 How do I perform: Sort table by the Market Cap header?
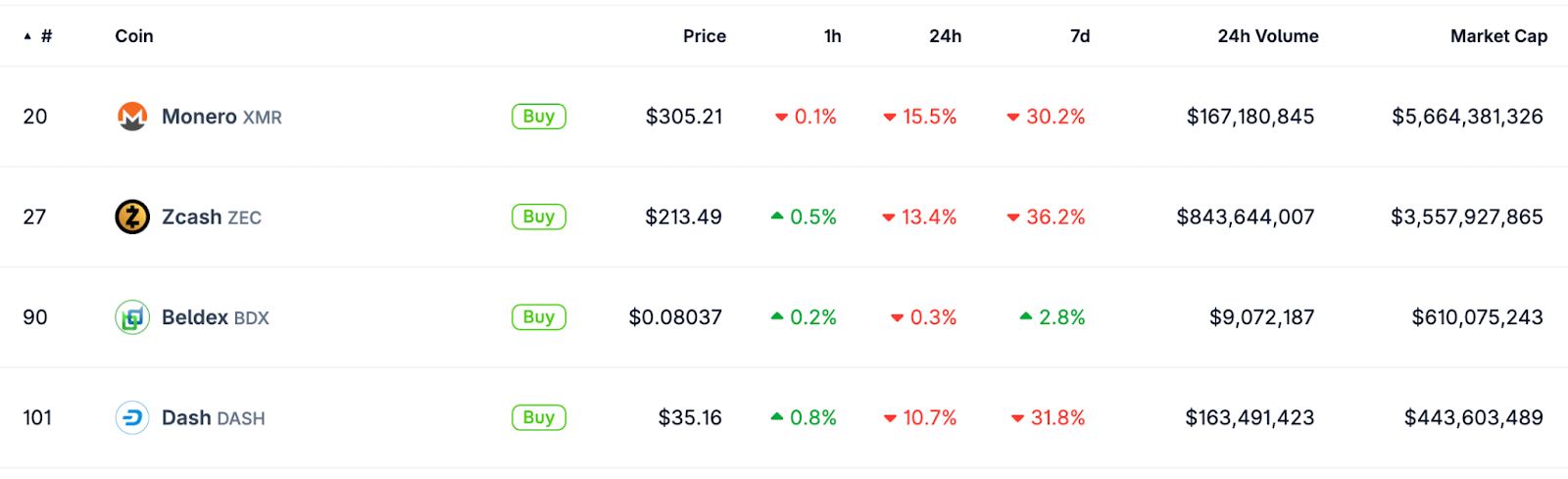(1498, 36)
